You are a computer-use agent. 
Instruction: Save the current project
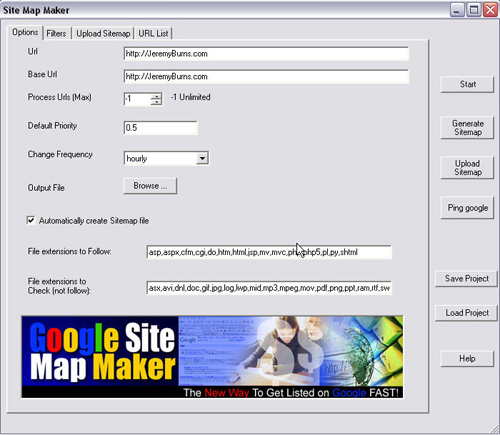tap(467, 278)
